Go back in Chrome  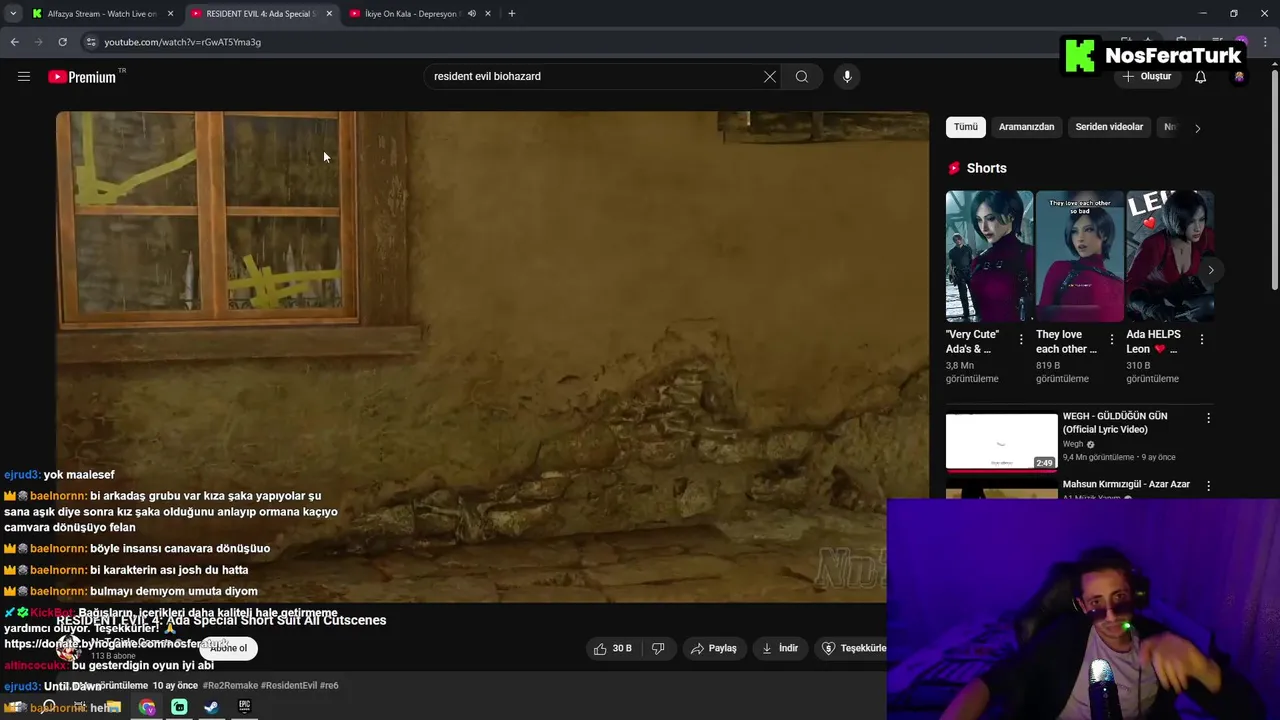(x=15, y=42)
